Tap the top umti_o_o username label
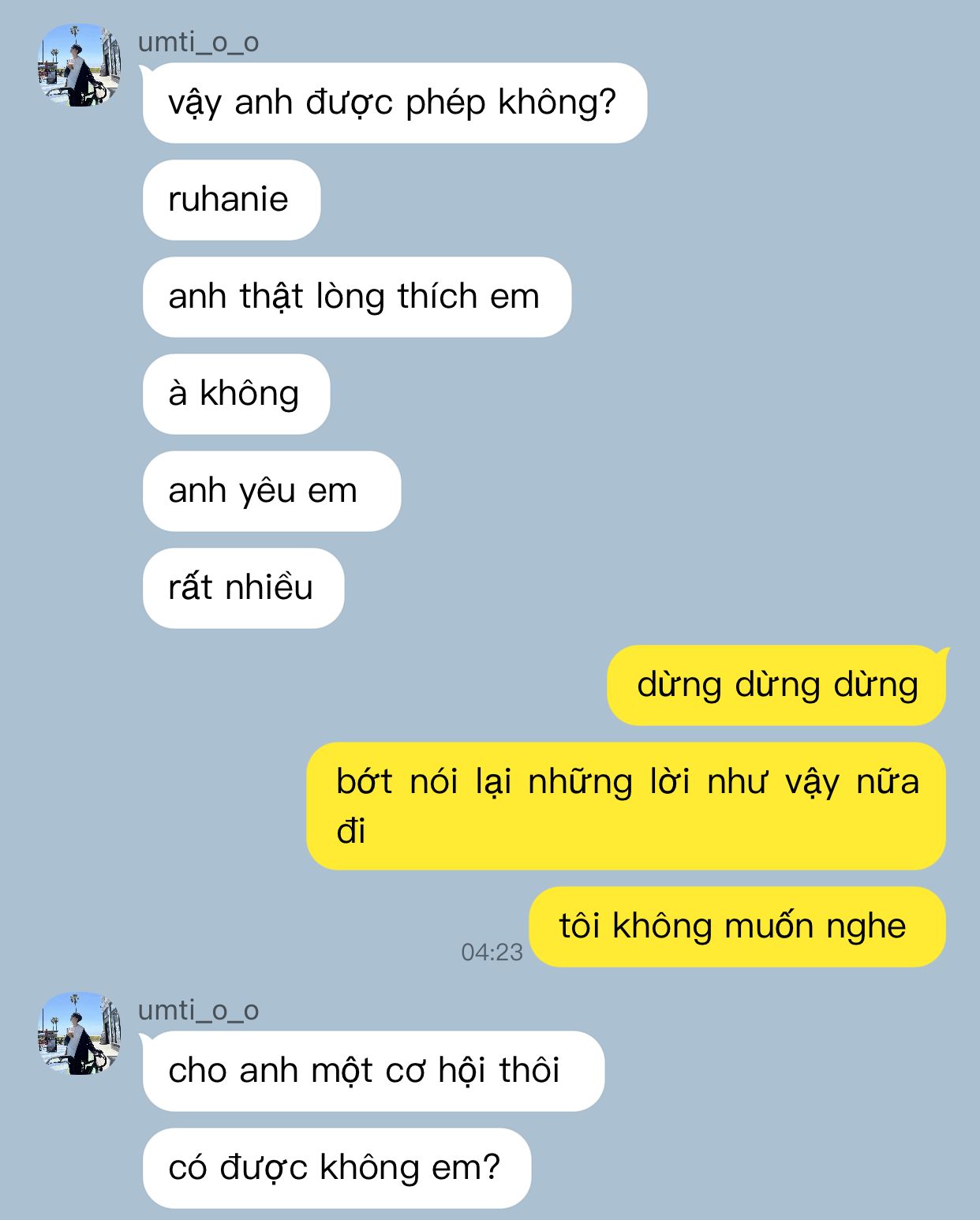980x1220 pixels. [x=198, y=42]
